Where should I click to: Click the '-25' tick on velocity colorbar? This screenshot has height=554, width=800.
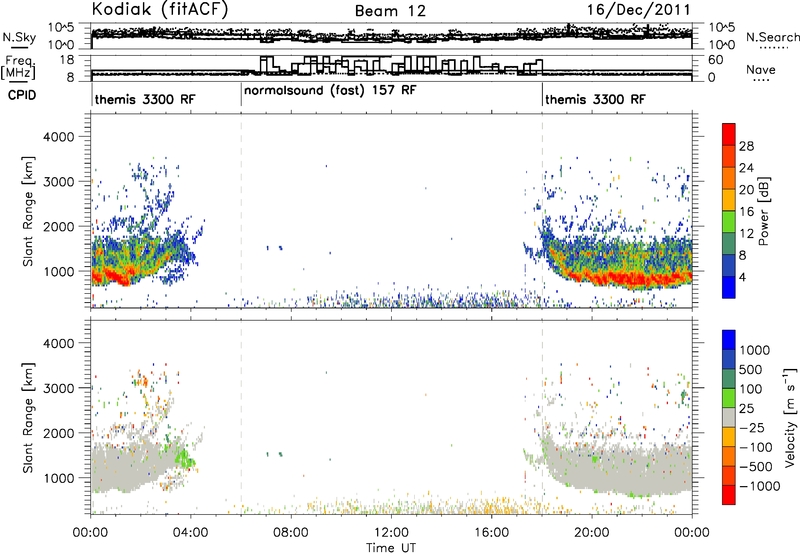[x=752, y=428]
